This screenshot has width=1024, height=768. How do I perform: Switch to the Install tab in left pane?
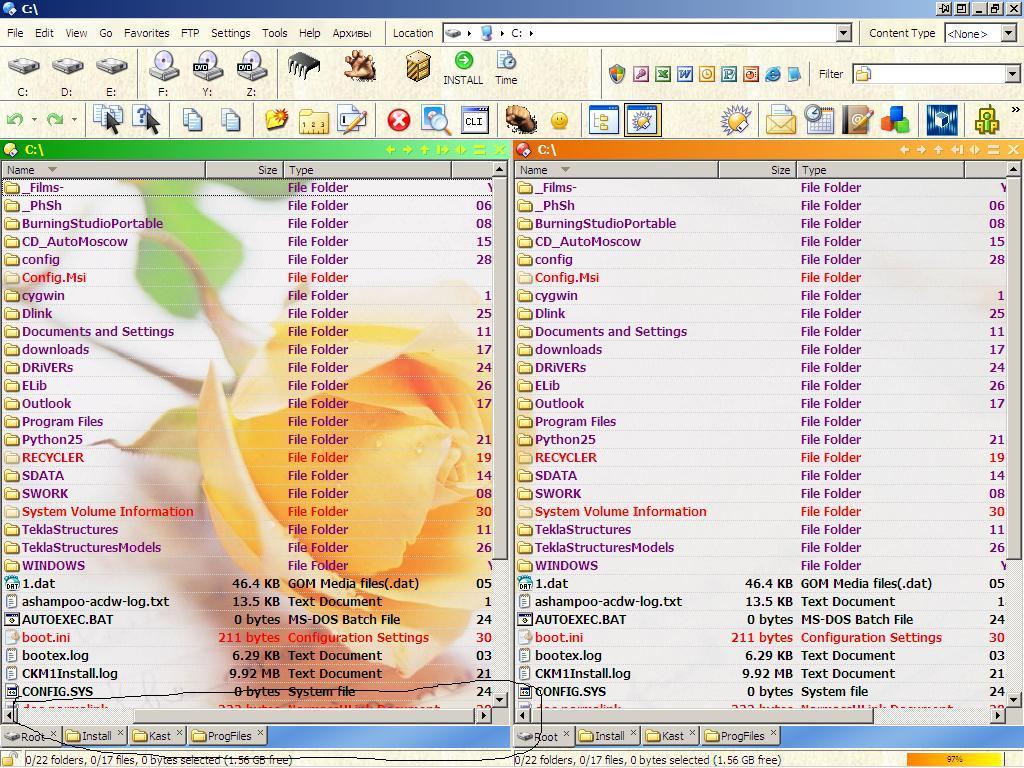tap(96, 736)
